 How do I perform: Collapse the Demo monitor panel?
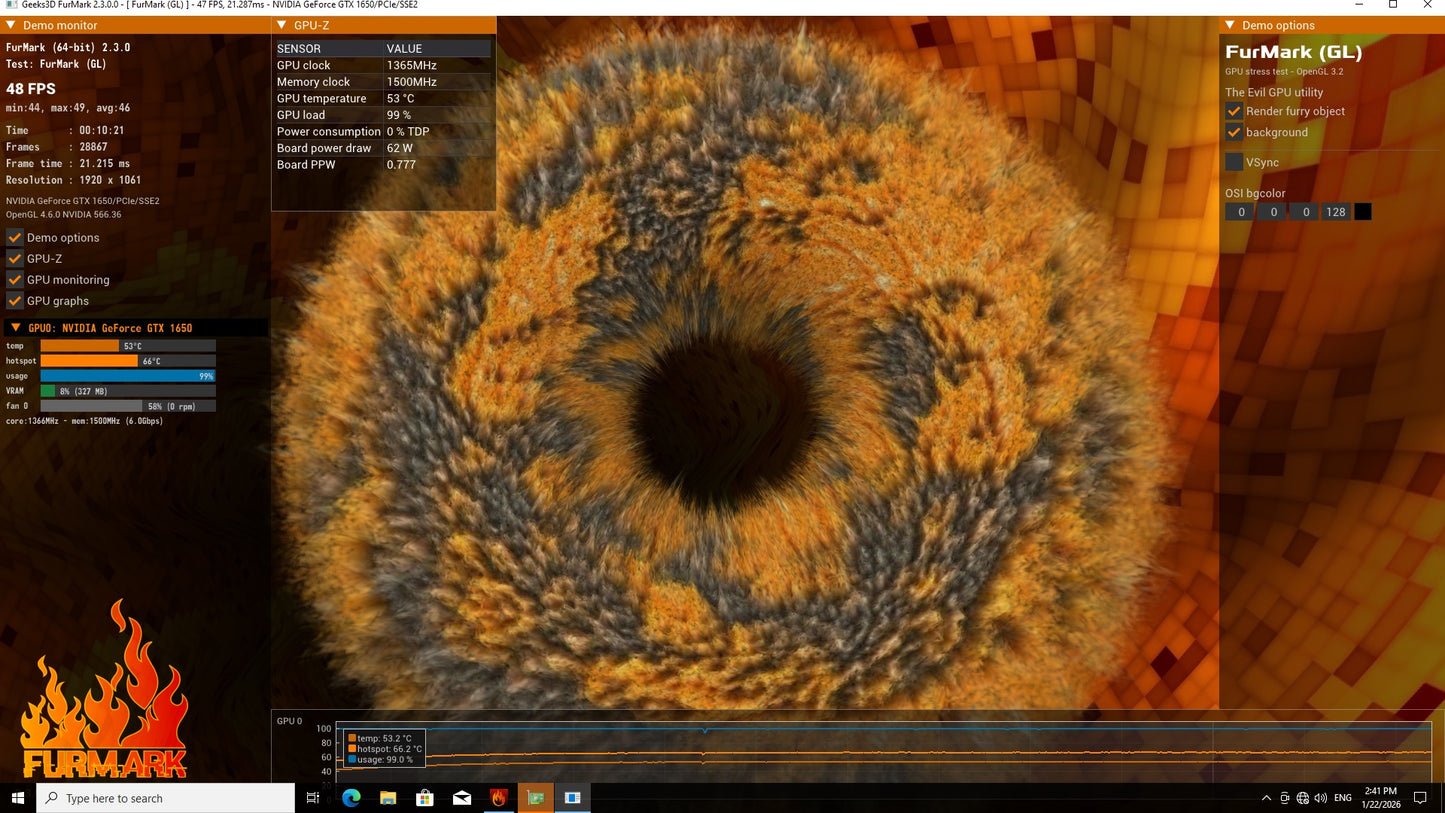tap(11, 25)
